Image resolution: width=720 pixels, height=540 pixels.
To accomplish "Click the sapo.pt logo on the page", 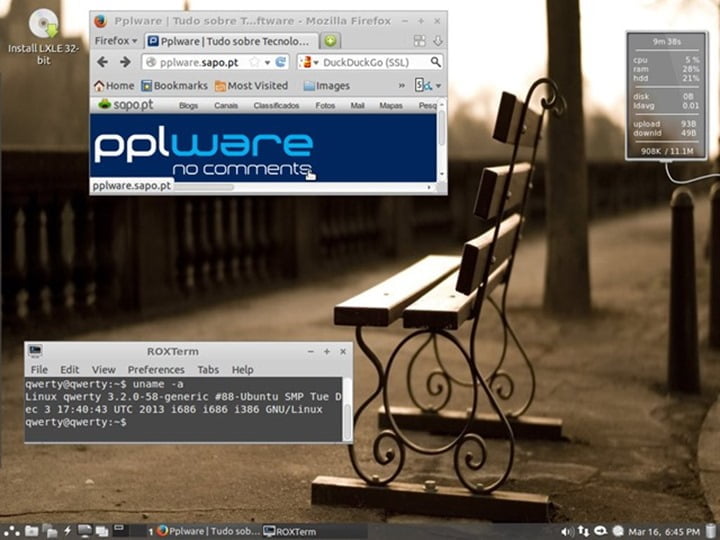I will (x=125, y=105).
